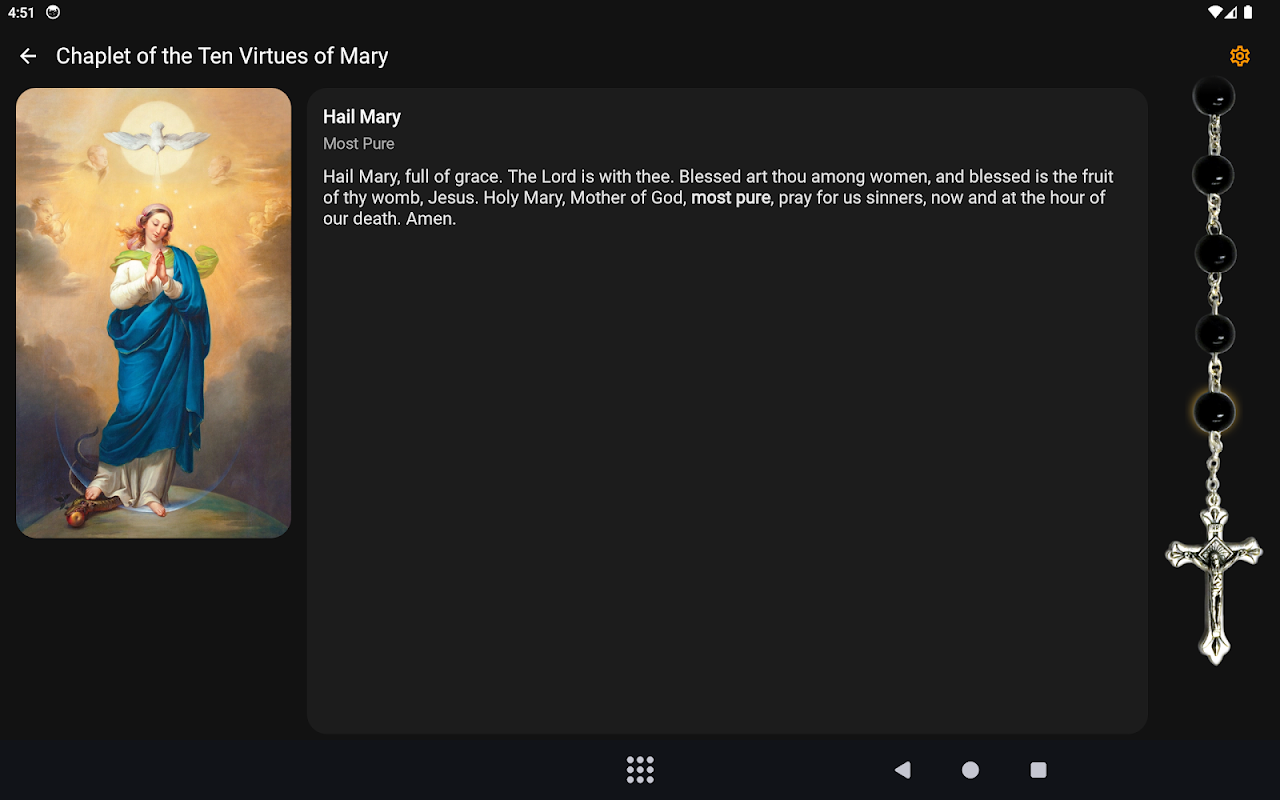Screen dimensions: 1280x800
Task: Open the Virgin Mary painting image
Action: pyautogui.click(x=153, y=313)
